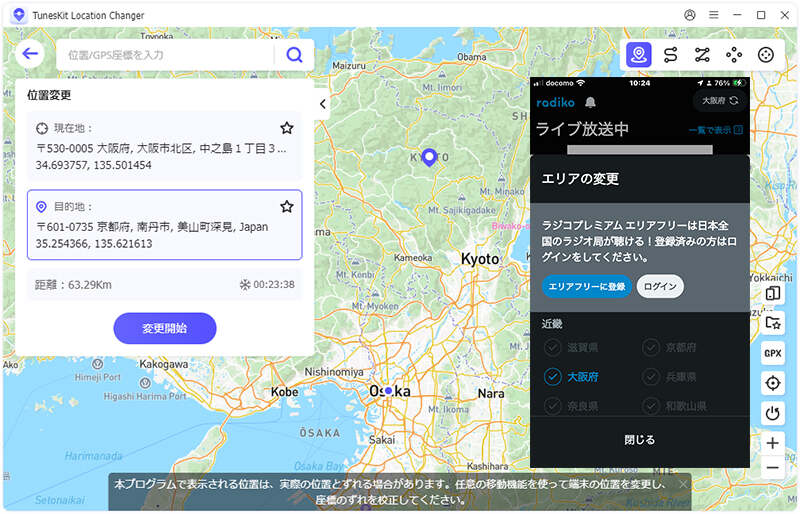Select the 京都府 area option

(x=669, y=348)
